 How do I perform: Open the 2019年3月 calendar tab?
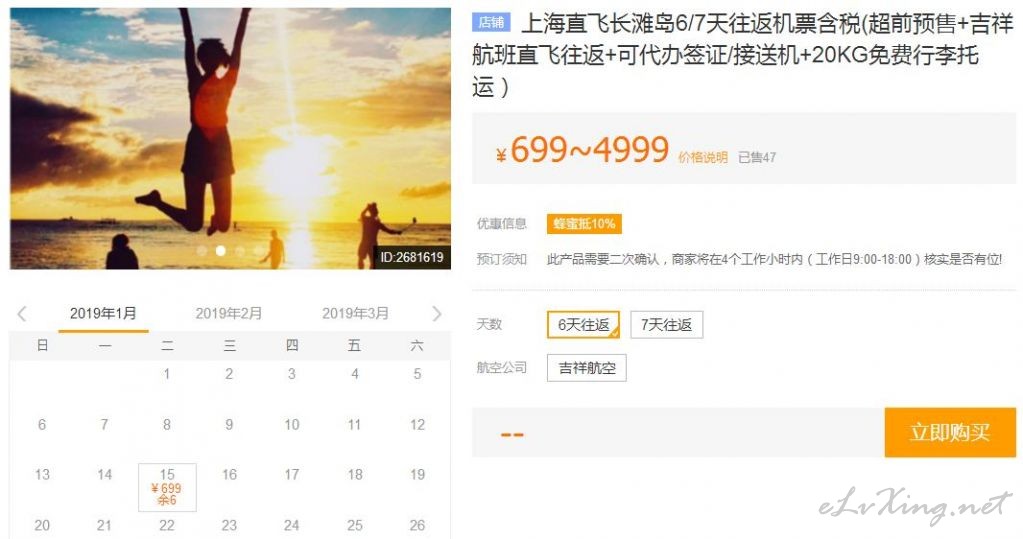(355, 313)
